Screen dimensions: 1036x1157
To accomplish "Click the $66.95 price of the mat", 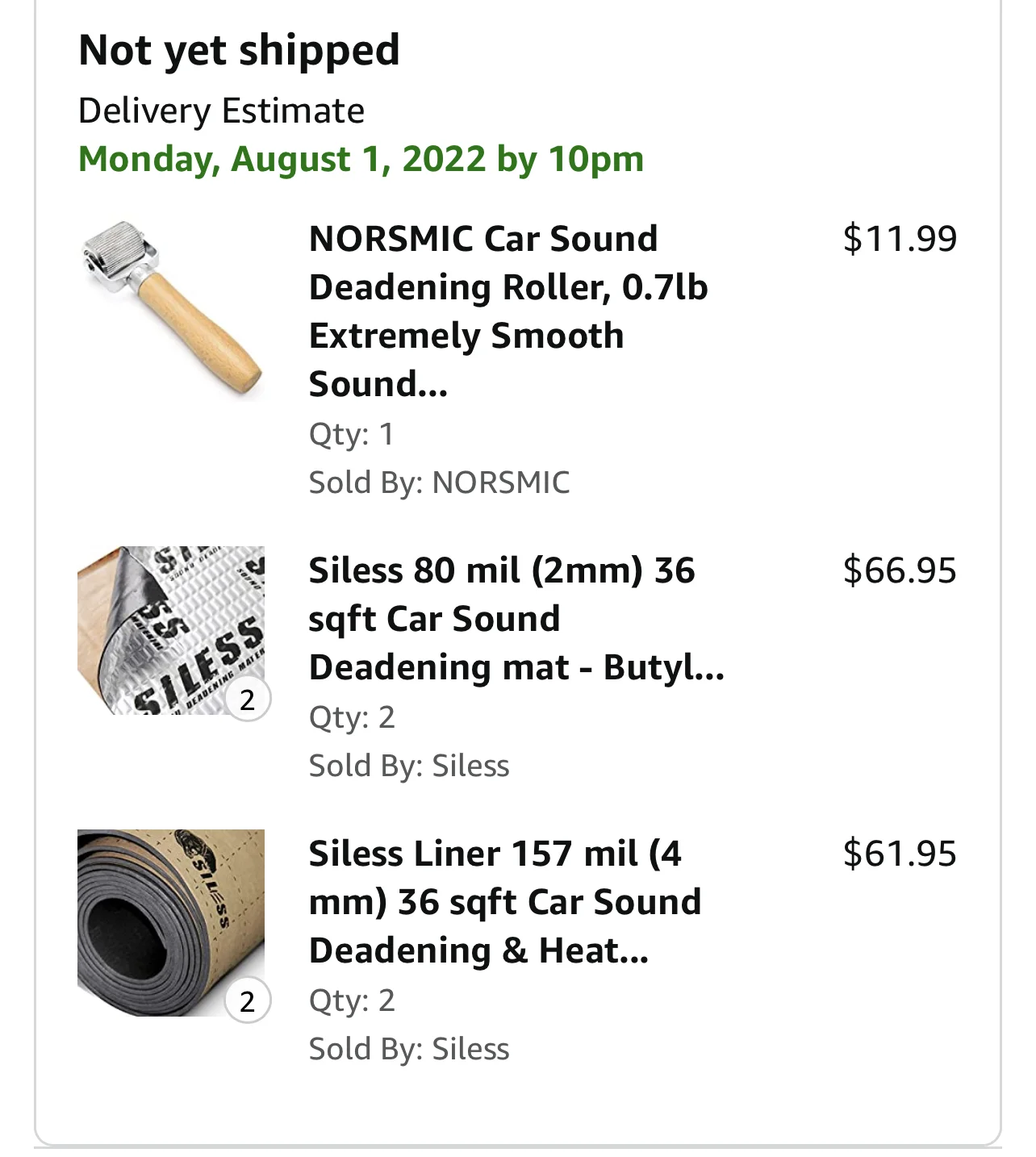I will click(900, 570).
